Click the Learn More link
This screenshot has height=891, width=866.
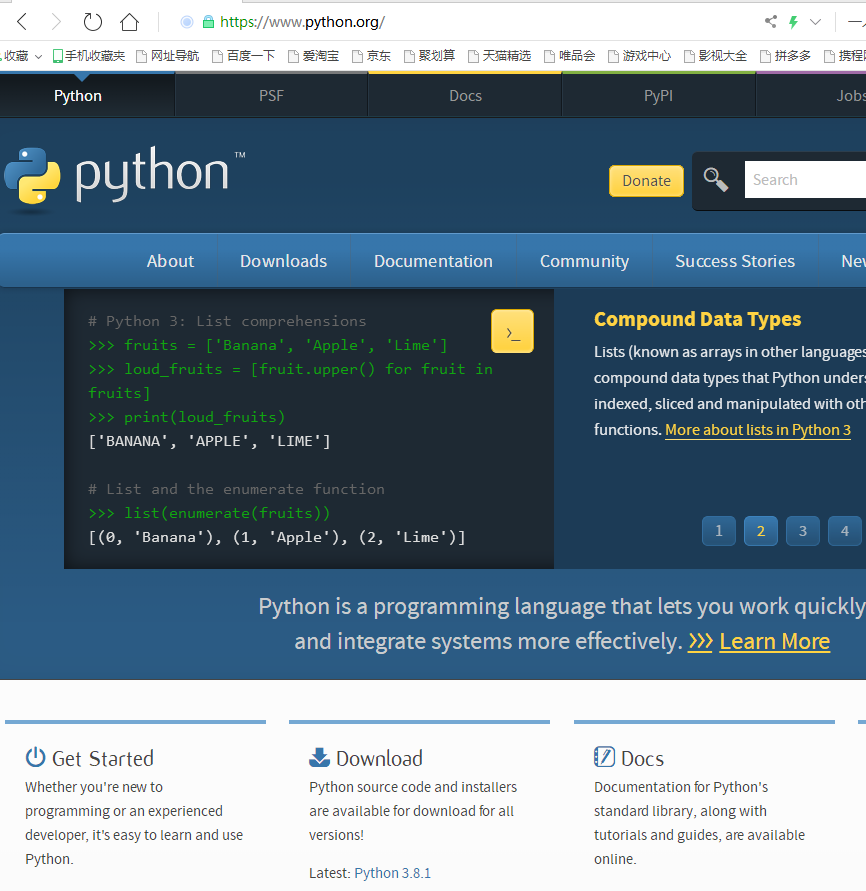point(775,642)
